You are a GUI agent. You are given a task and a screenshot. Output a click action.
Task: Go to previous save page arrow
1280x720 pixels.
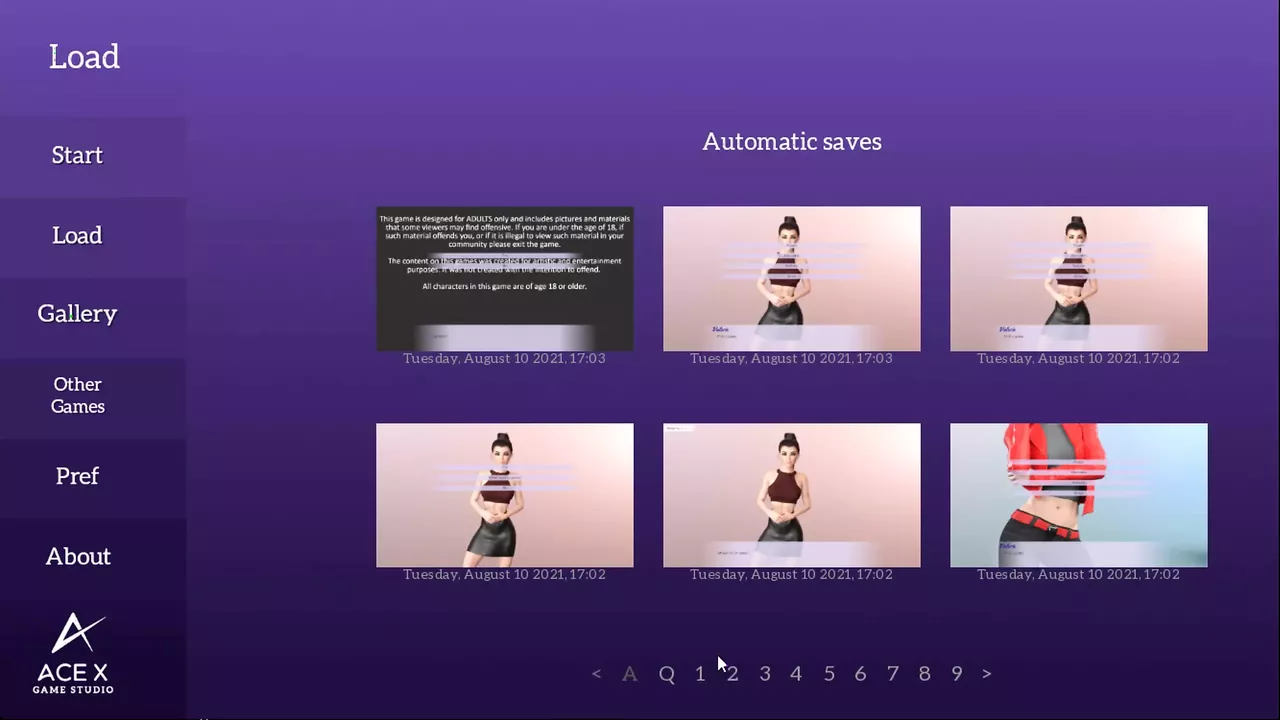596,674
